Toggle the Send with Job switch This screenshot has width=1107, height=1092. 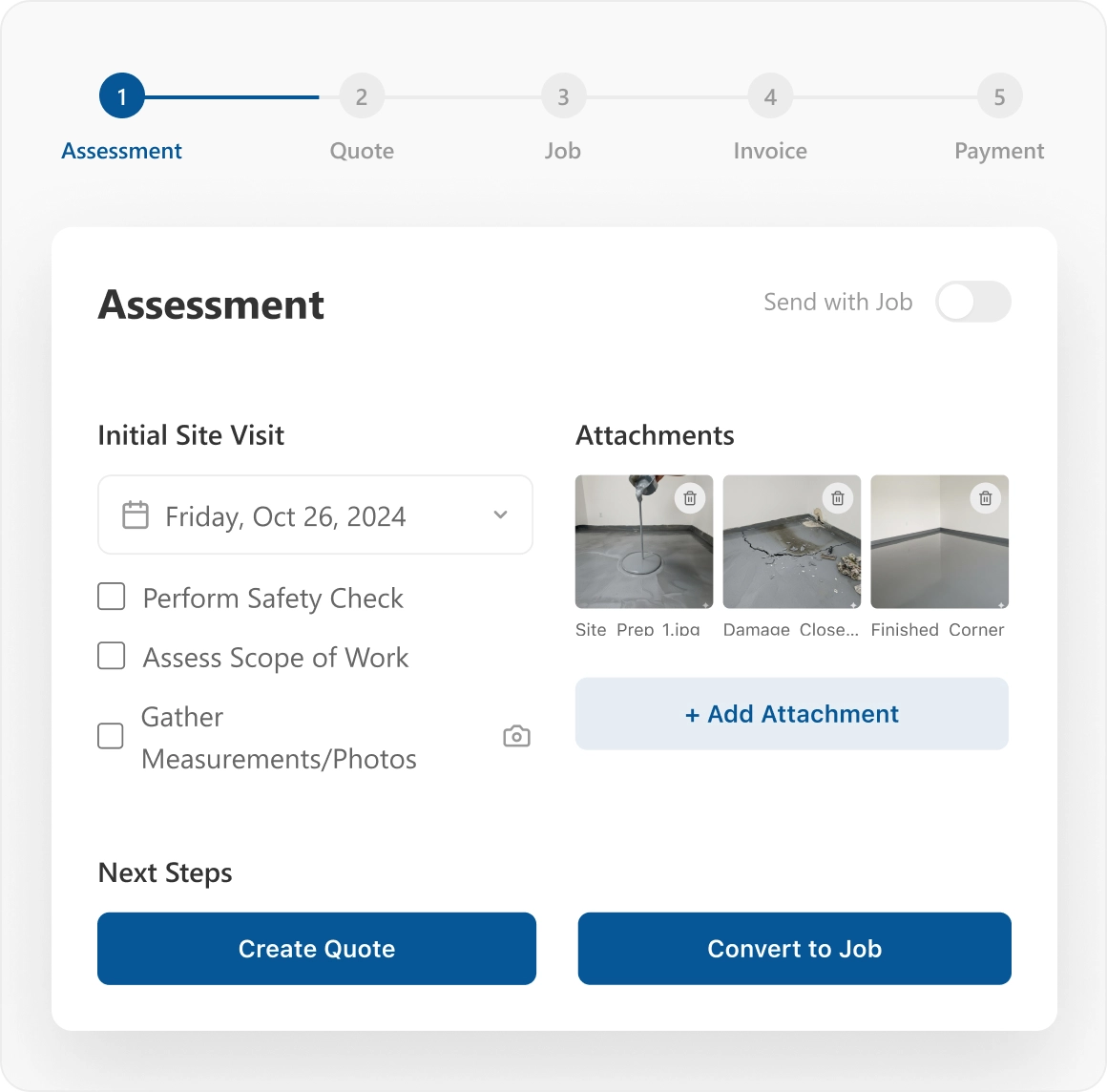click(x=972, y=302)
